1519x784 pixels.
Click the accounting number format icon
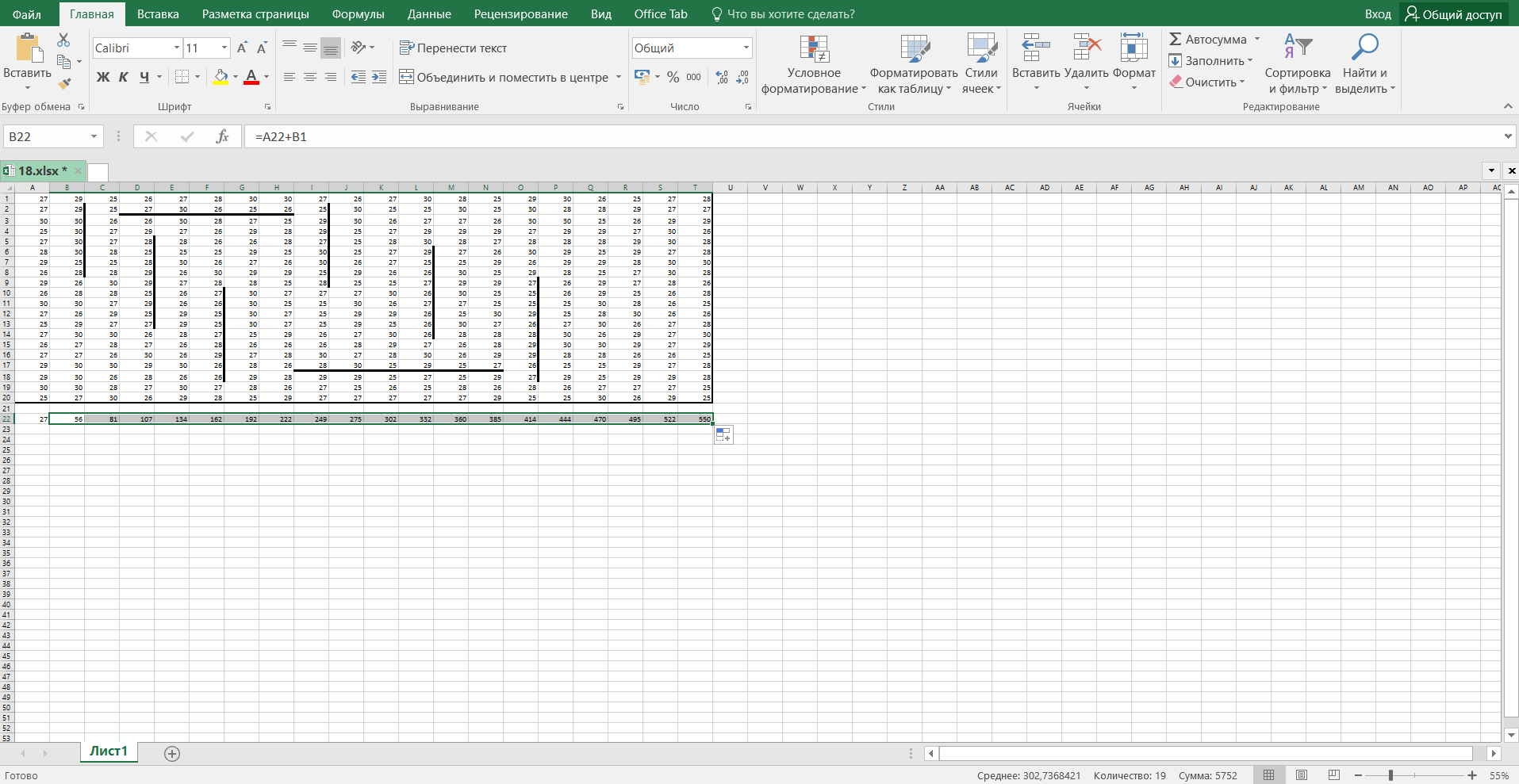tap(643, 77)
